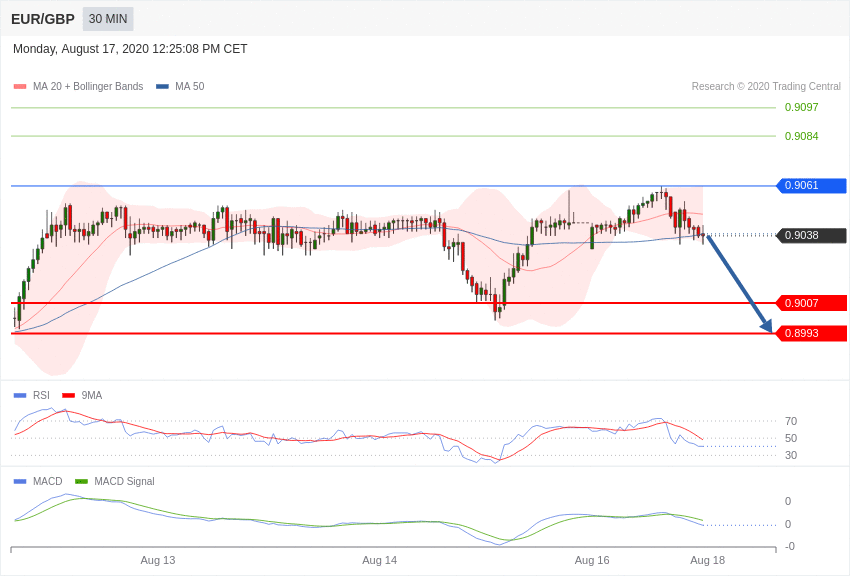The image size is (850, 576).
Task: Click the blue 0.9061 pivot price tag
Action: point(812,185)
